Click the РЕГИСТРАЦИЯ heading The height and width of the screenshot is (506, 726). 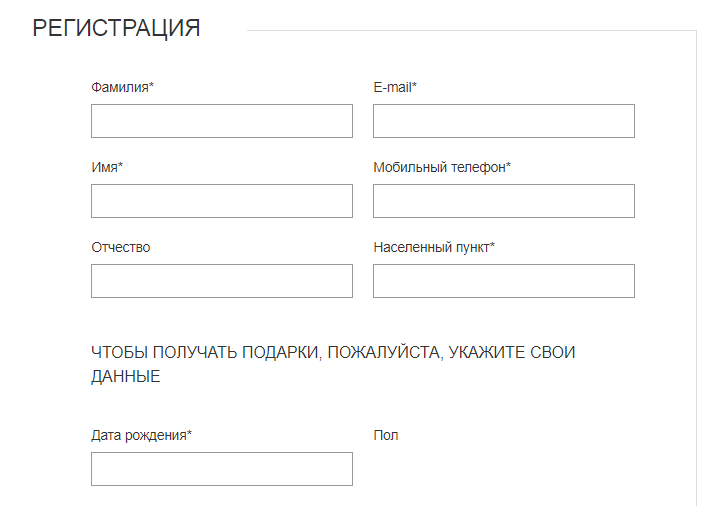[116, 28]
